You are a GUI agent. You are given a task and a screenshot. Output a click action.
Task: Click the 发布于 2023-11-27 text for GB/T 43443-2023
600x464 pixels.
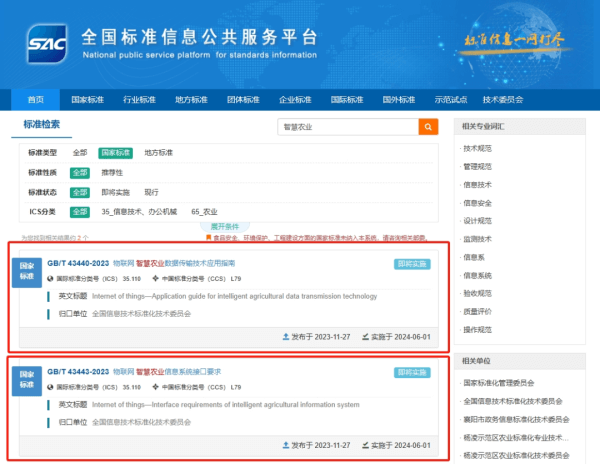point(321,445)
